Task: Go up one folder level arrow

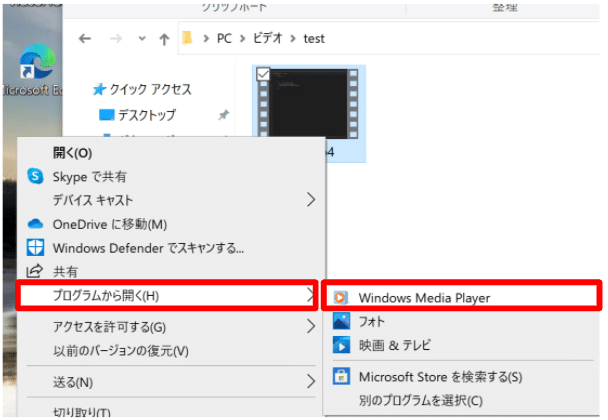Action: pos(164,39)
